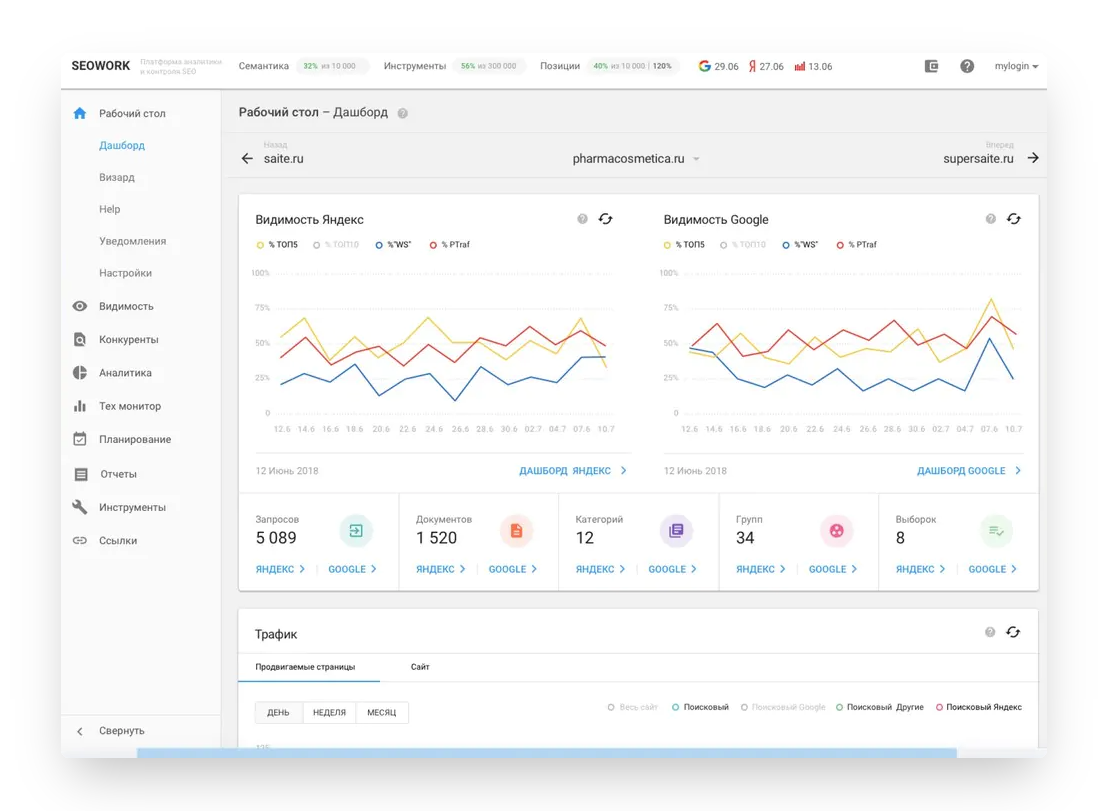Viewport: 1108px width, 811px height.
Task: Open the help question mark in header
Action: (x=967, y=66)
